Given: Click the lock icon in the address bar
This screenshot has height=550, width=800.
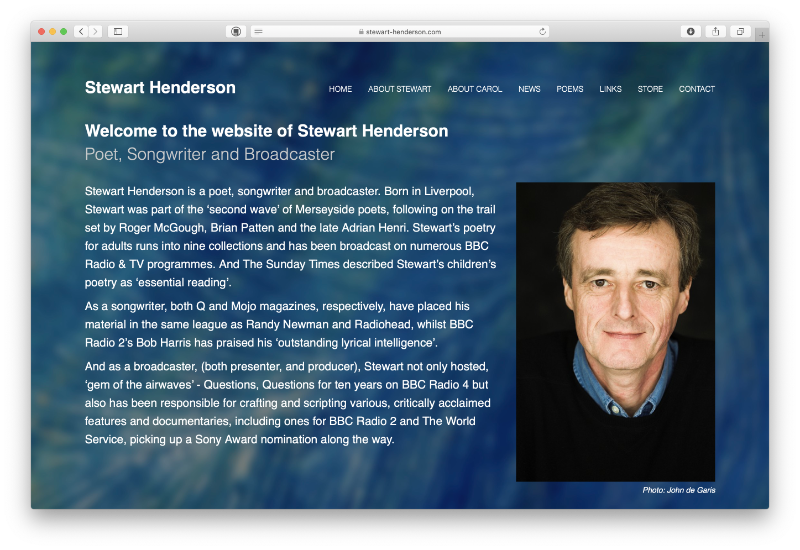Looking at the screenshot, I should pyautogui.click(x=361, y=32).
